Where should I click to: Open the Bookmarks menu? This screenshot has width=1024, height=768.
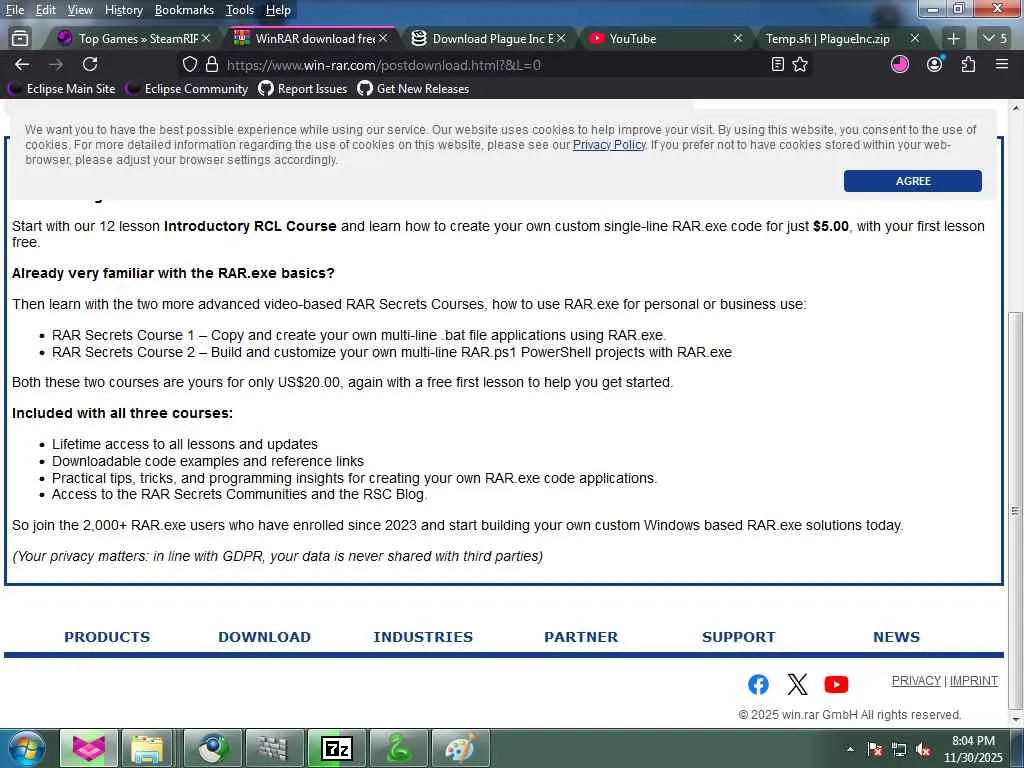[x=184, y=10]
